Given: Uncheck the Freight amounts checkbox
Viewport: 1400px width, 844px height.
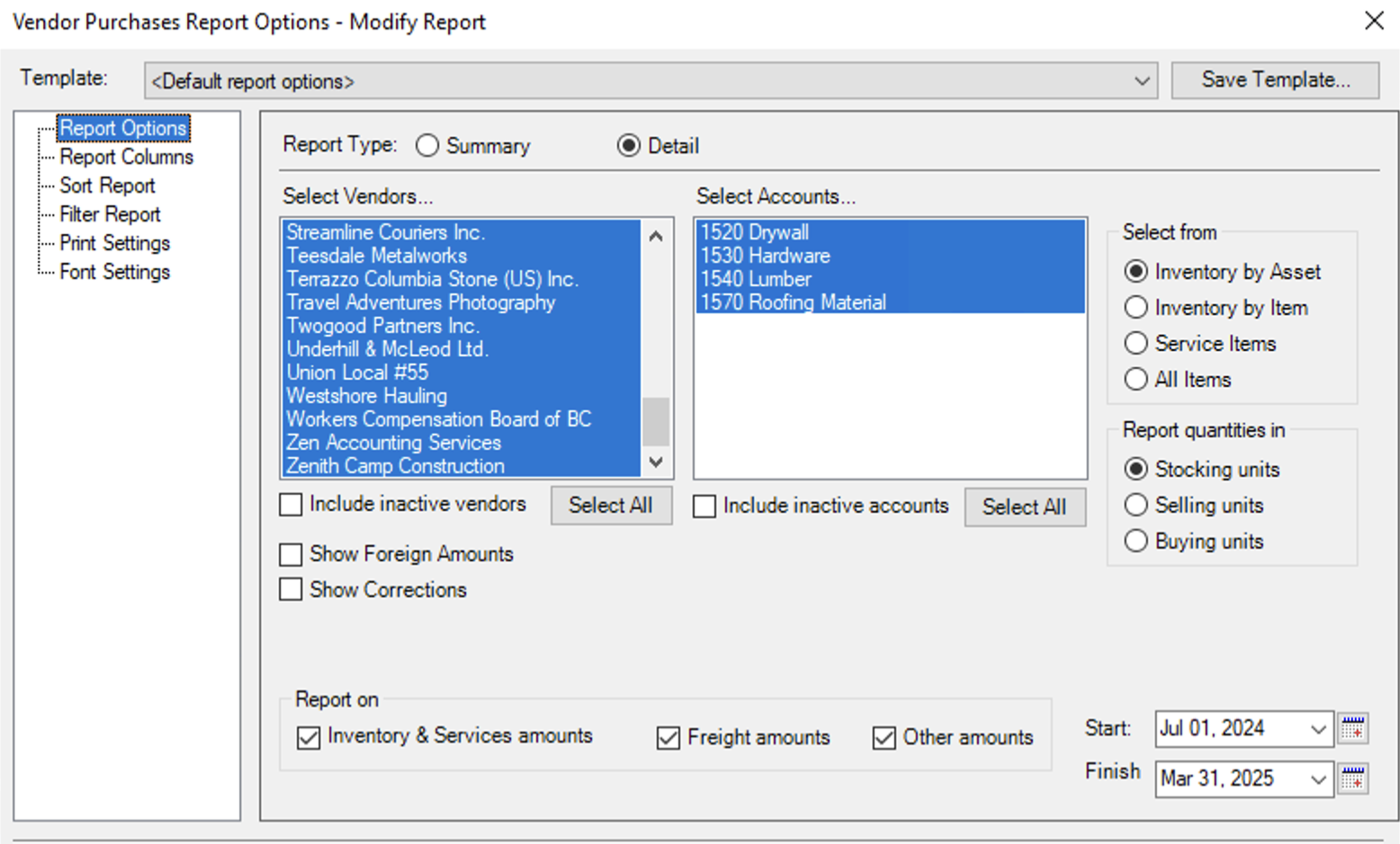Looking at the screenshot, I should 668,737.
